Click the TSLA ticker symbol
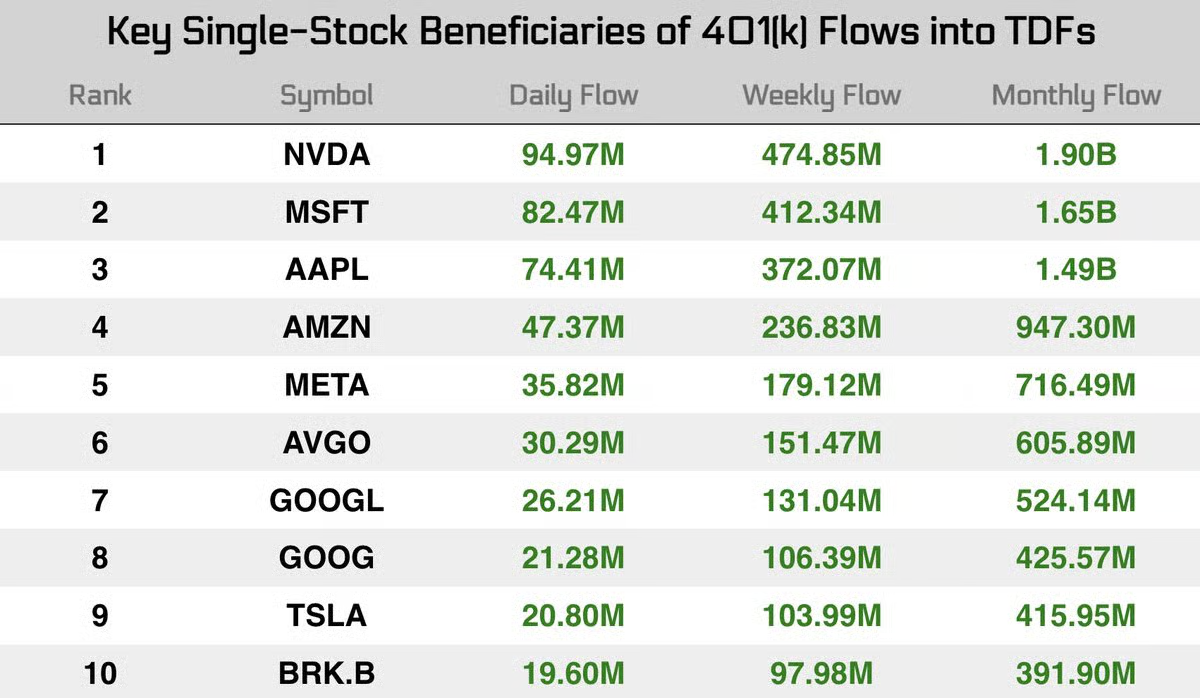Image resolution: width=1200 pixels, height=698 pixels. pos(326,615)
